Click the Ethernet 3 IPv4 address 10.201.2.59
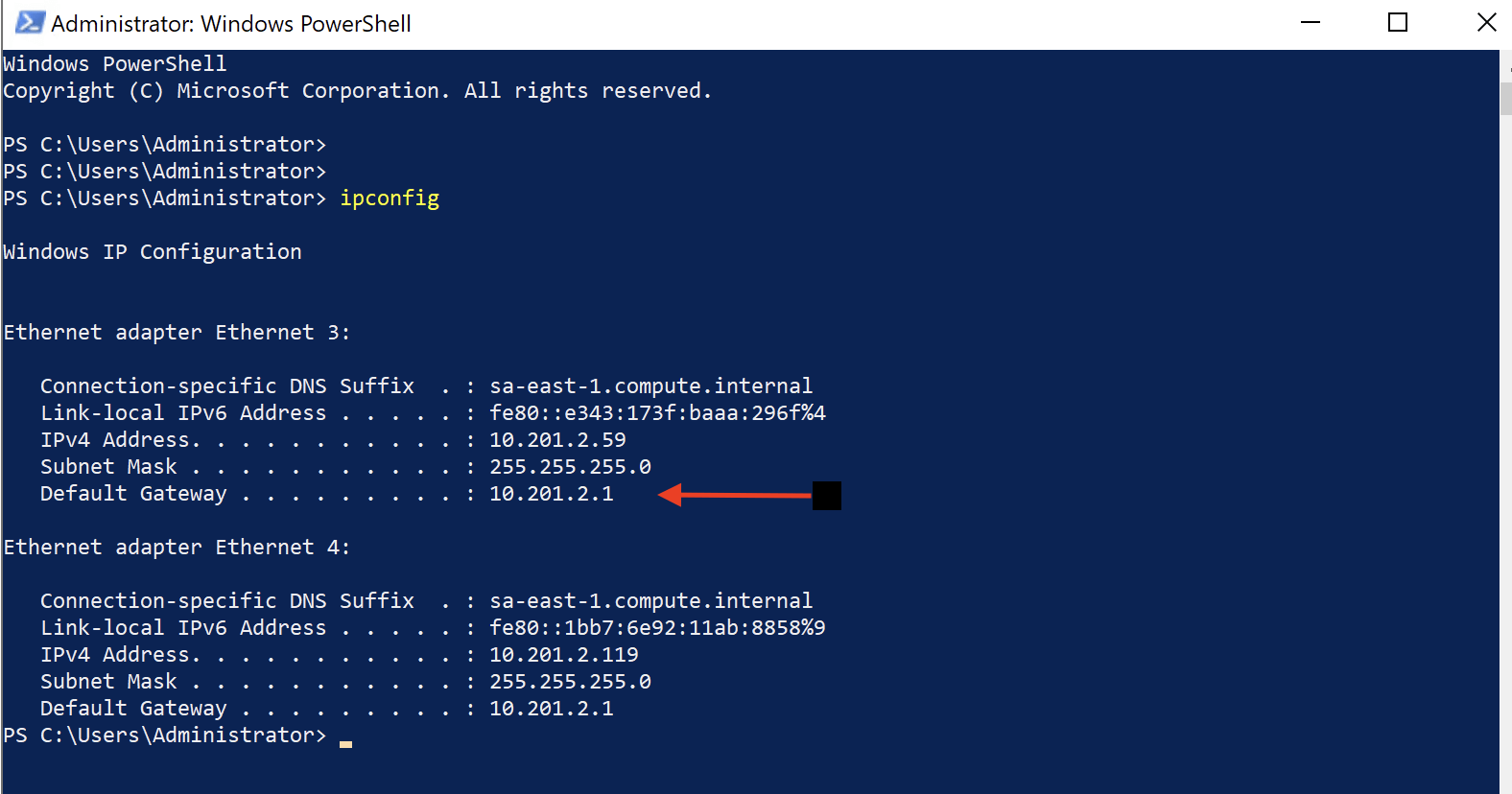 pyautogui.click(x=557, y=440)
